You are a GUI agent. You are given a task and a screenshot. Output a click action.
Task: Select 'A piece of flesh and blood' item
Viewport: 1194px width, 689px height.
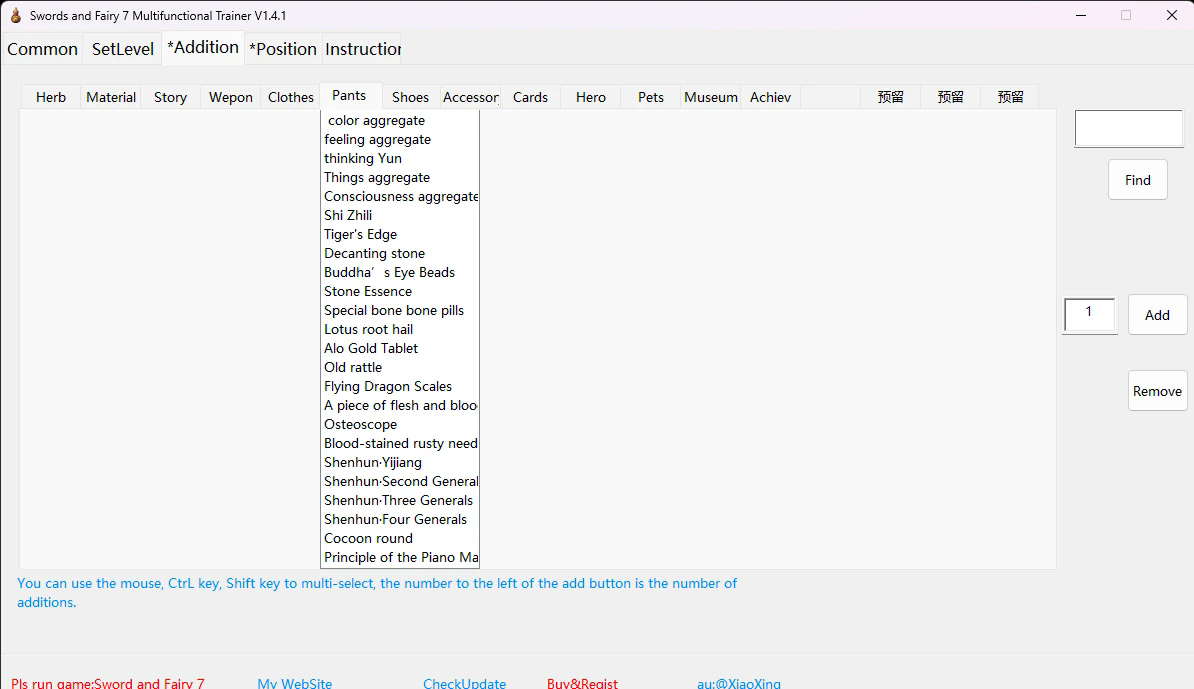point(400,406)
